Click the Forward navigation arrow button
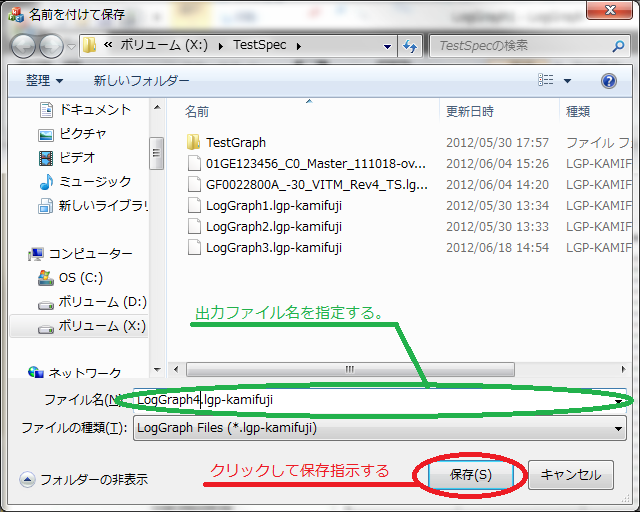640x512 pixels. 51,46
